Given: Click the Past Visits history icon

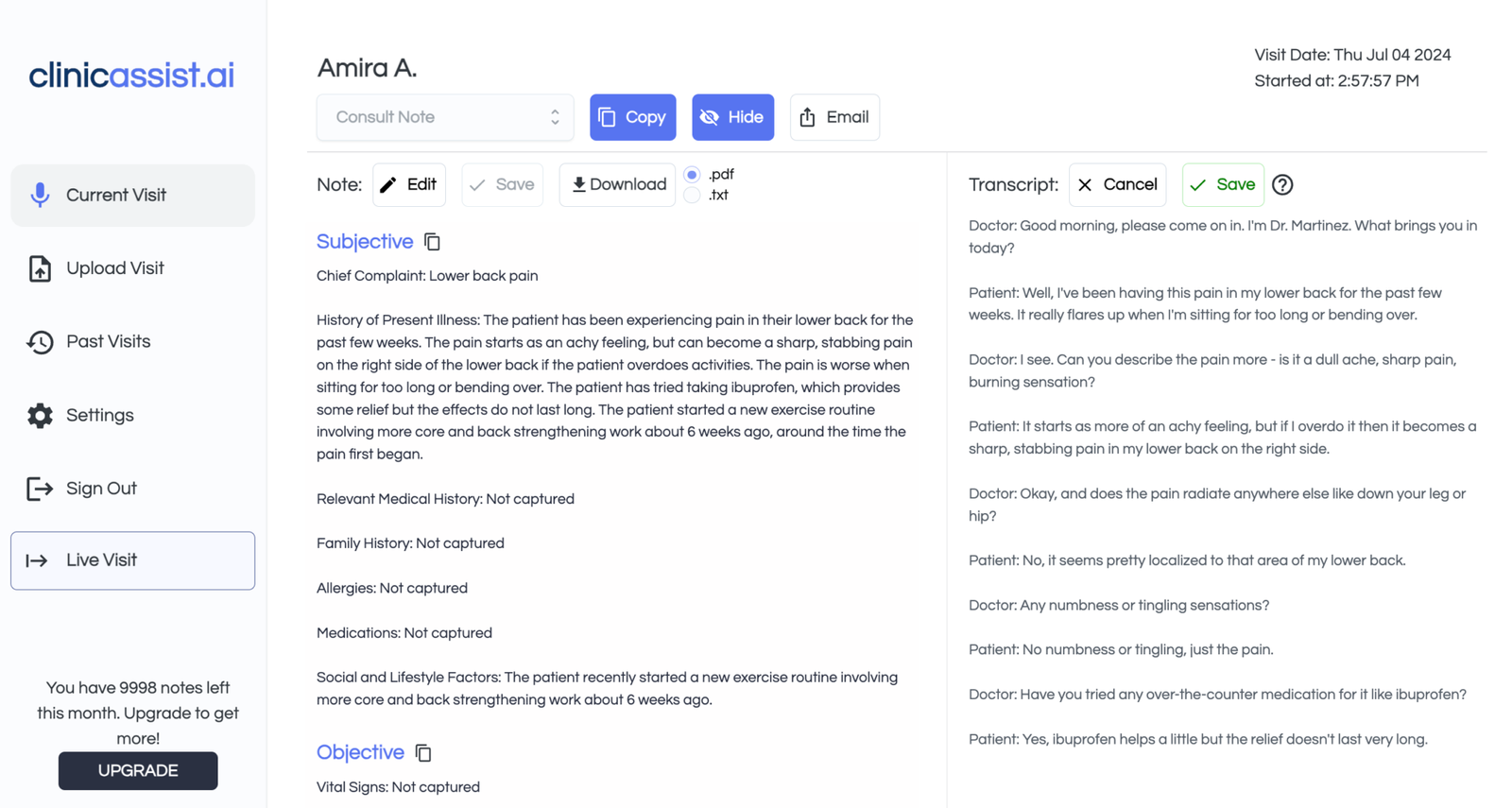Looking at the screenshot, I should point(39,341).
